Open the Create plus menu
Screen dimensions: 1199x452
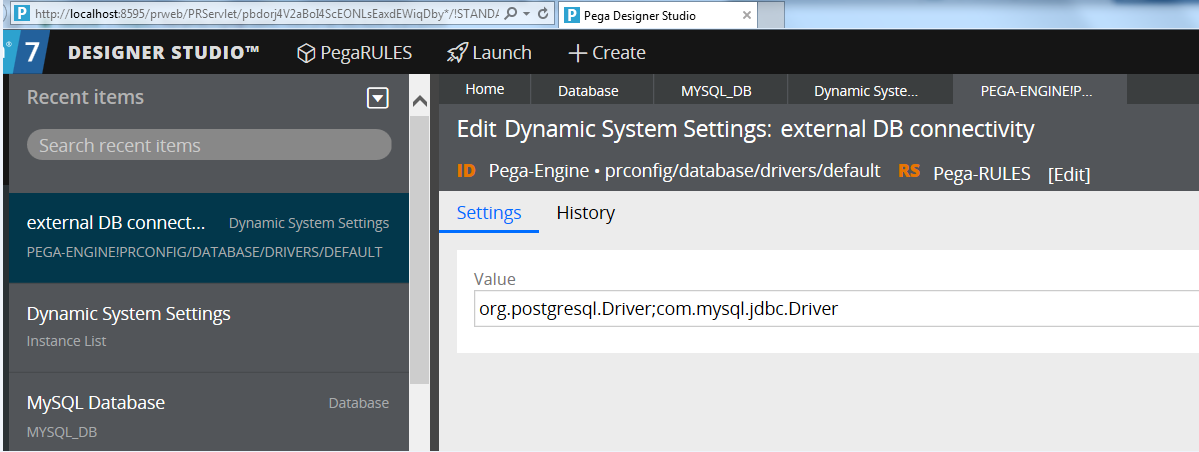point(607,53)
